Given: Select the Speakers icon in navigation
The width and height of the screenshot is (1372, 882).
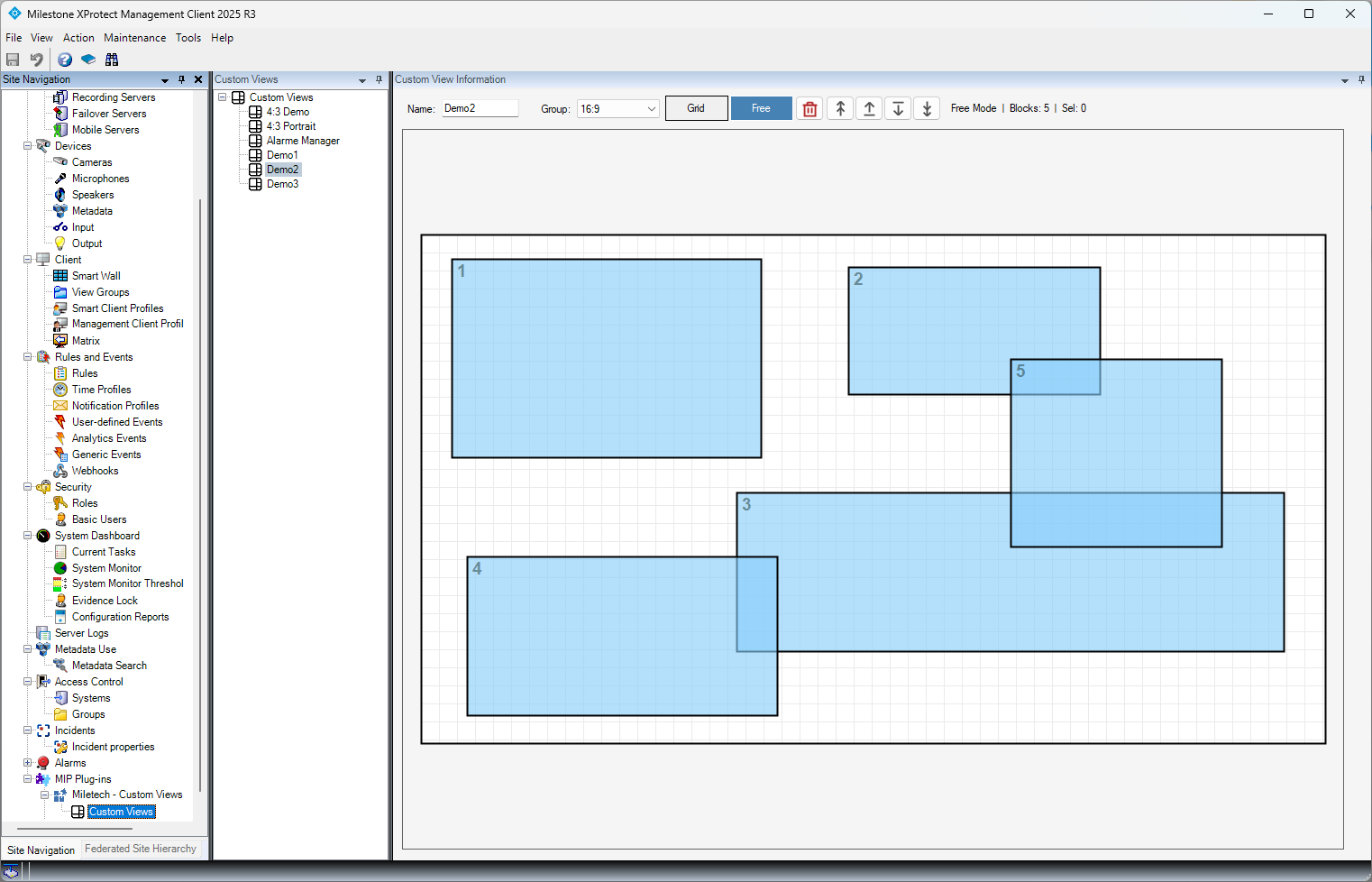Looking at the screenshot, I should click(60, 195).
